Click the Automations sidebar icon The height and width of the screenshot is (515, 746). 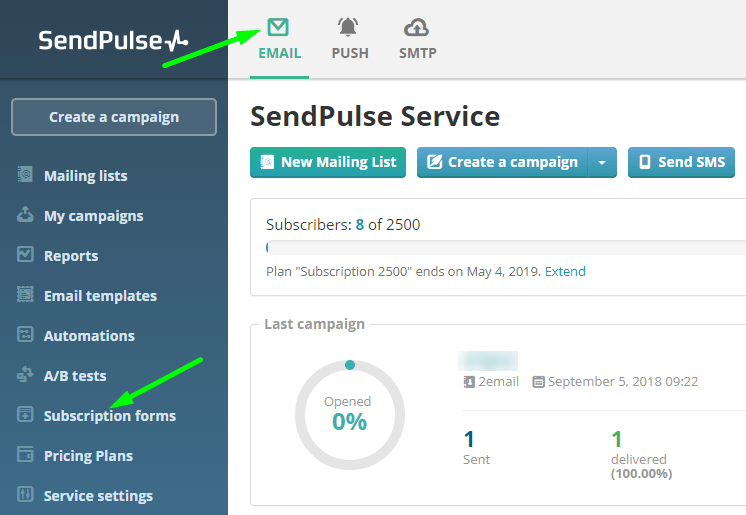26,335
